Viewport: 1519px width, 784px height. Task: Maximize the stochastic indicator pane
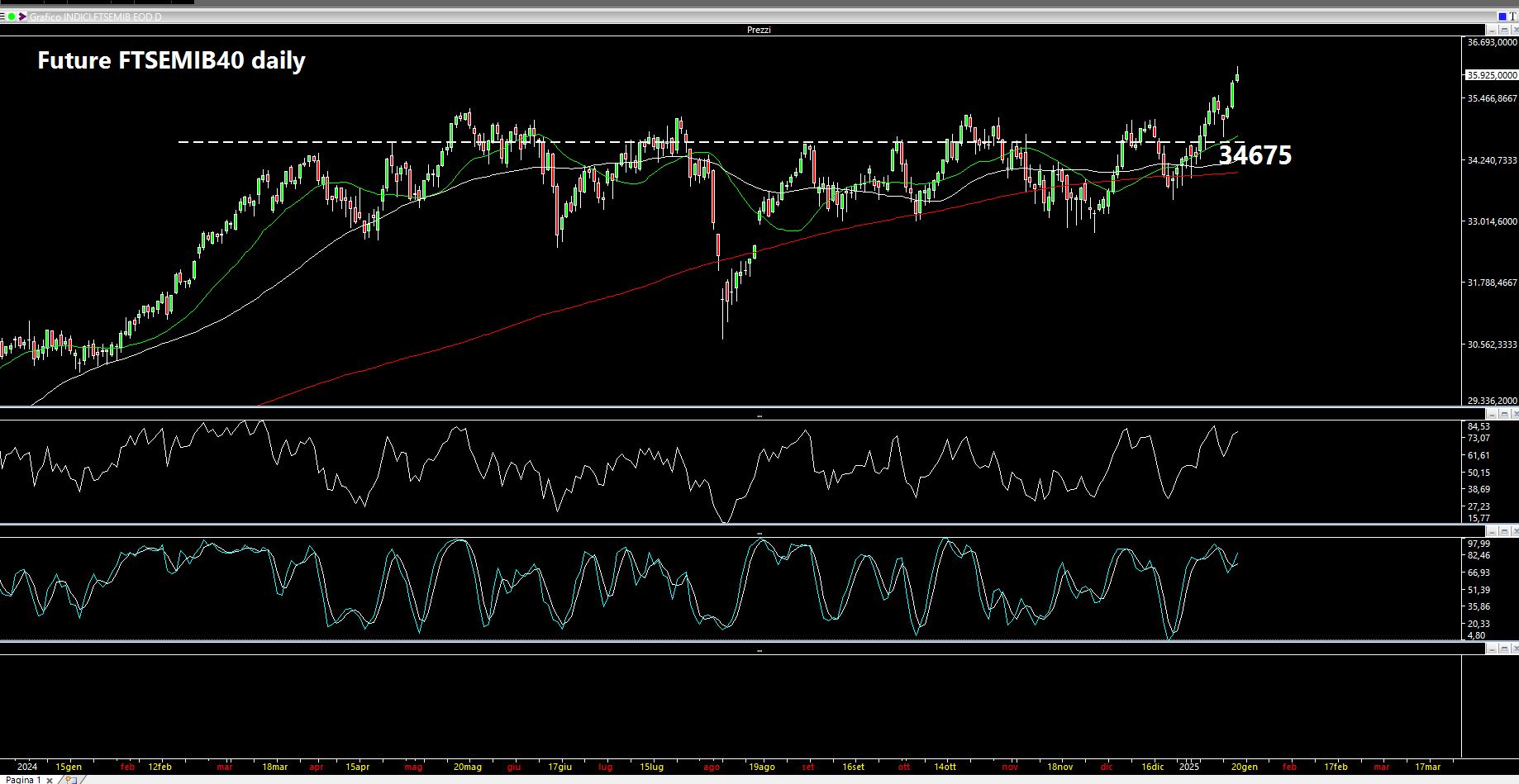1504,531
